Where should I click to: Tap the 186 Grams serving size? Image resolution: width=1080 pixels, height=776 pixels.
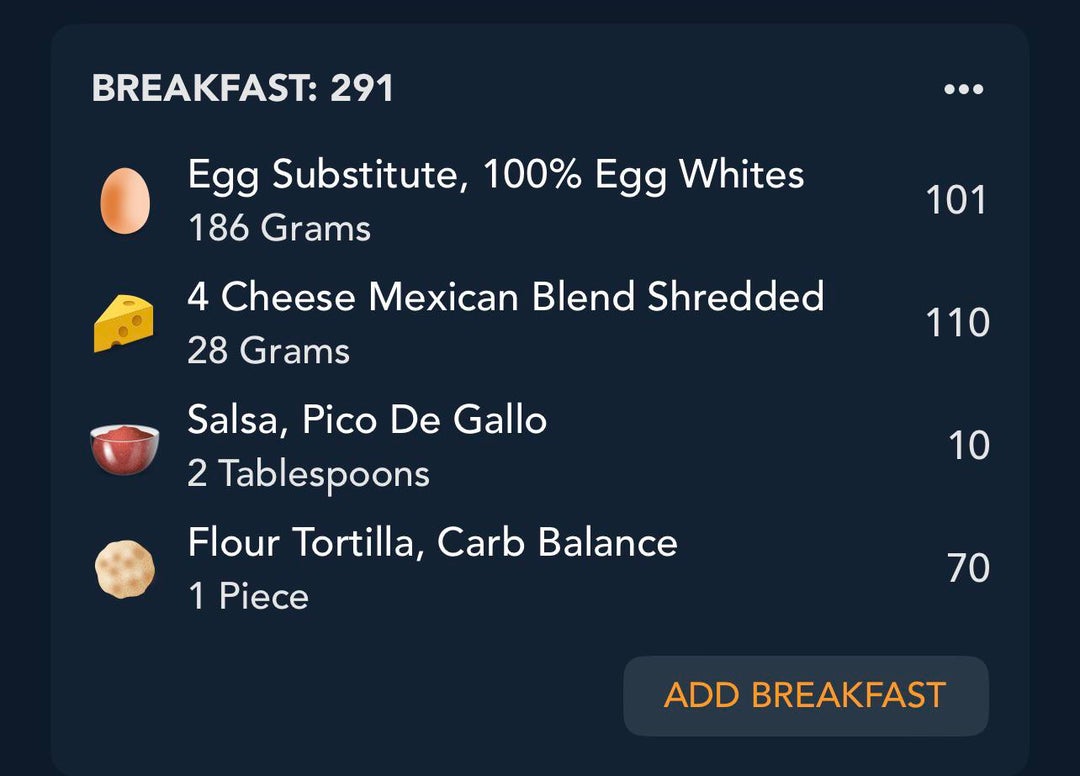(x=280, y=228)
